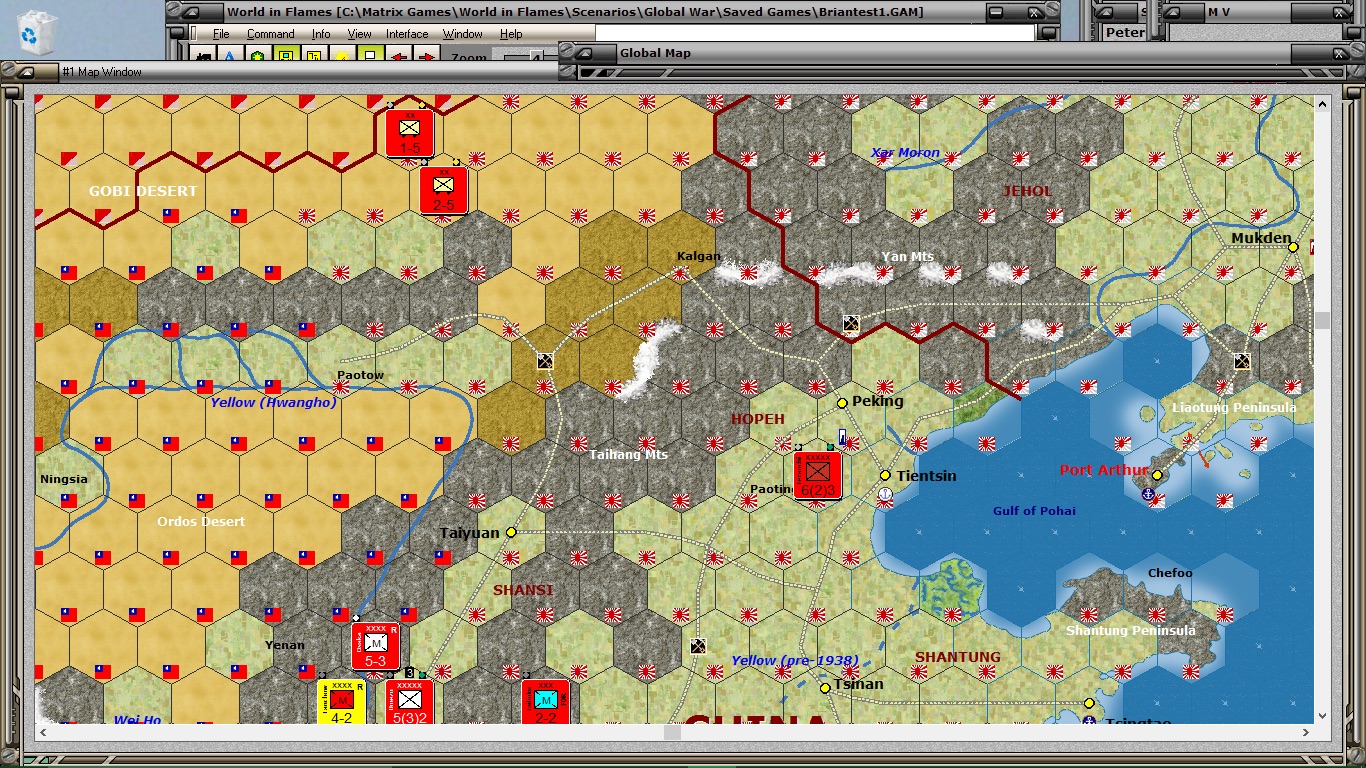Click the Port Arthur city marker
The image size is (1366, 768).
tap(1157, 475)
